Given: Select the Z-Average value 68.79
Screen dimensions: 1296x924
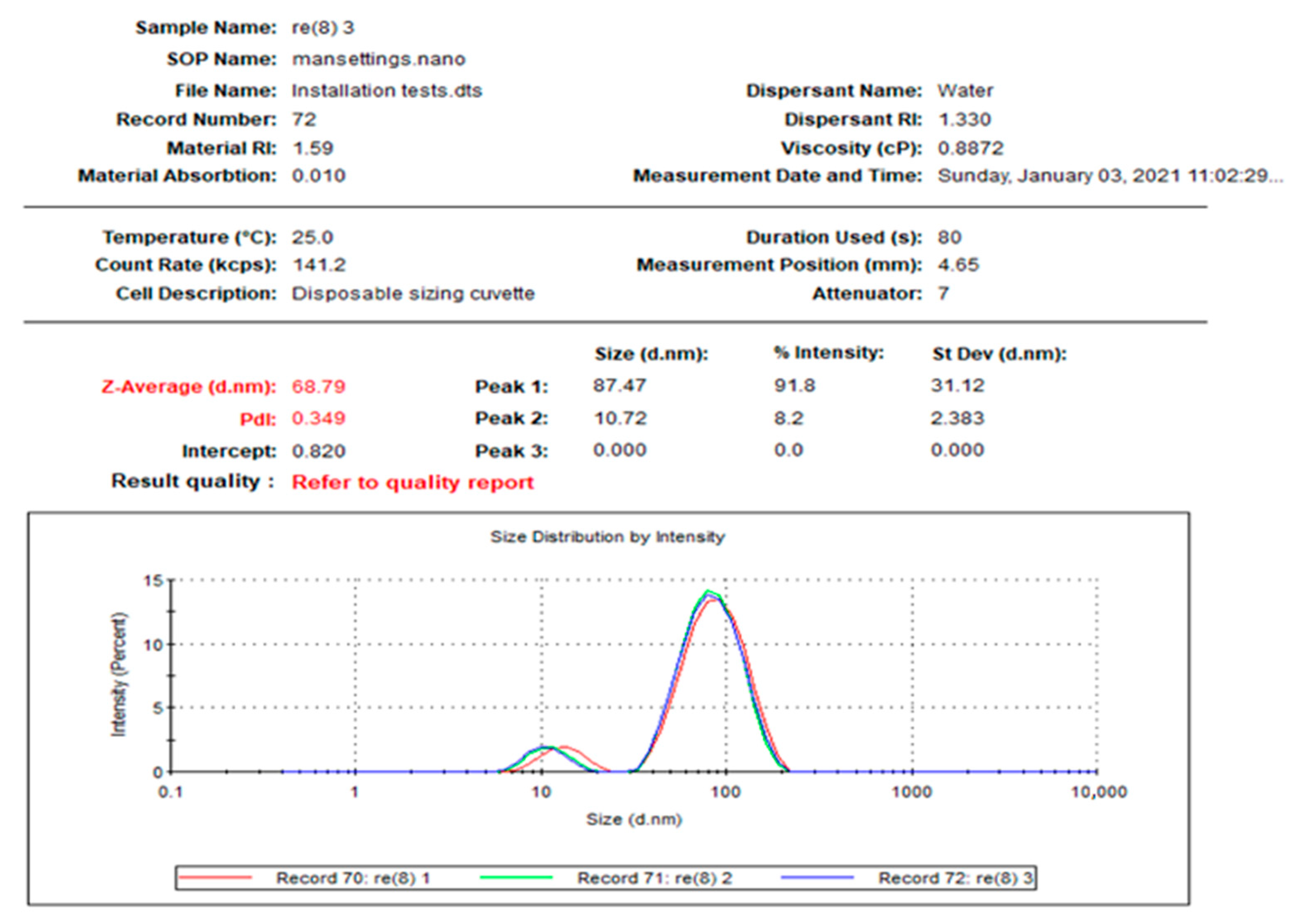Looking at the screenshot, I should point(319,386).
